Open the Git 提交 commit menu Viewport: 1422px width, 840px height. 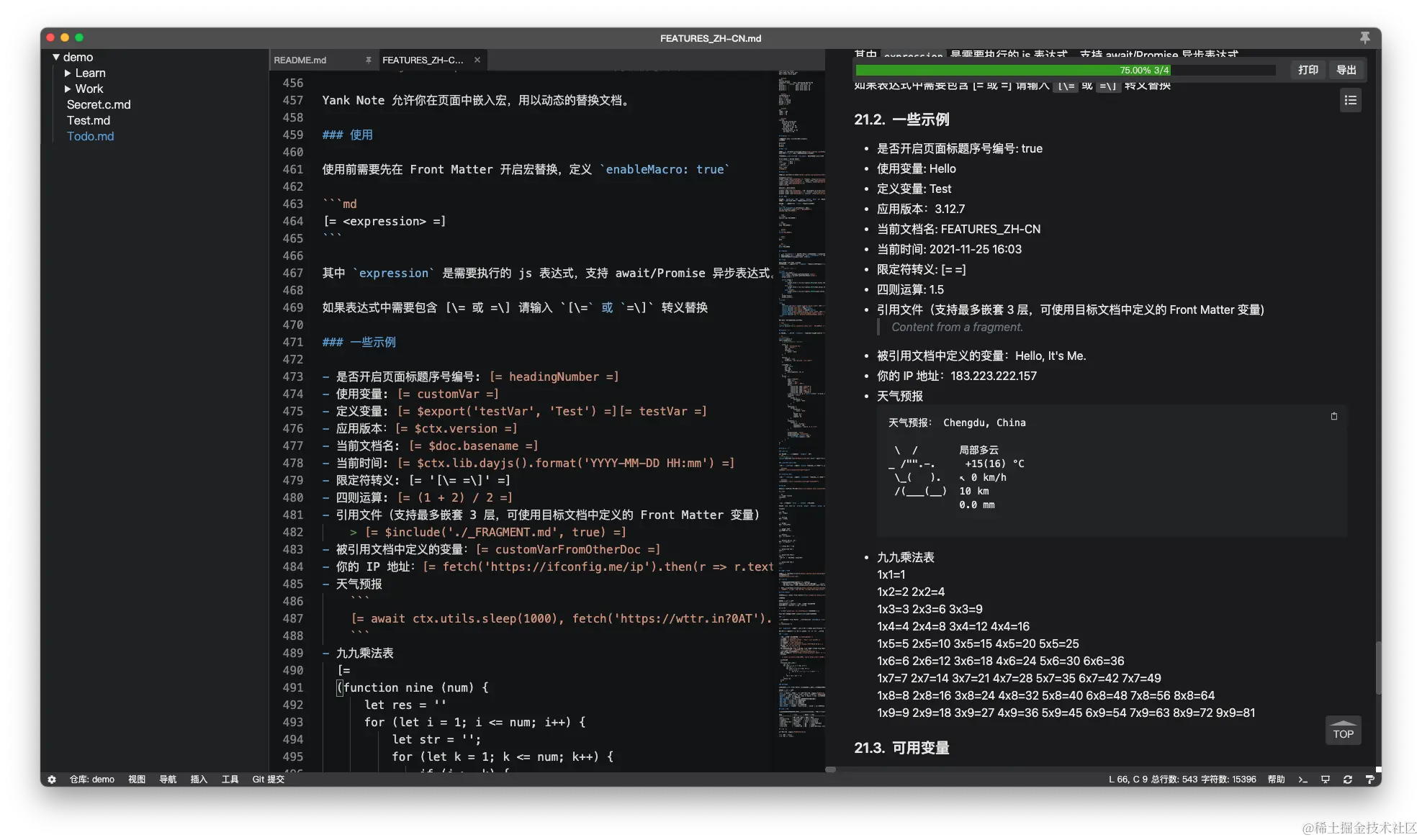268,780
